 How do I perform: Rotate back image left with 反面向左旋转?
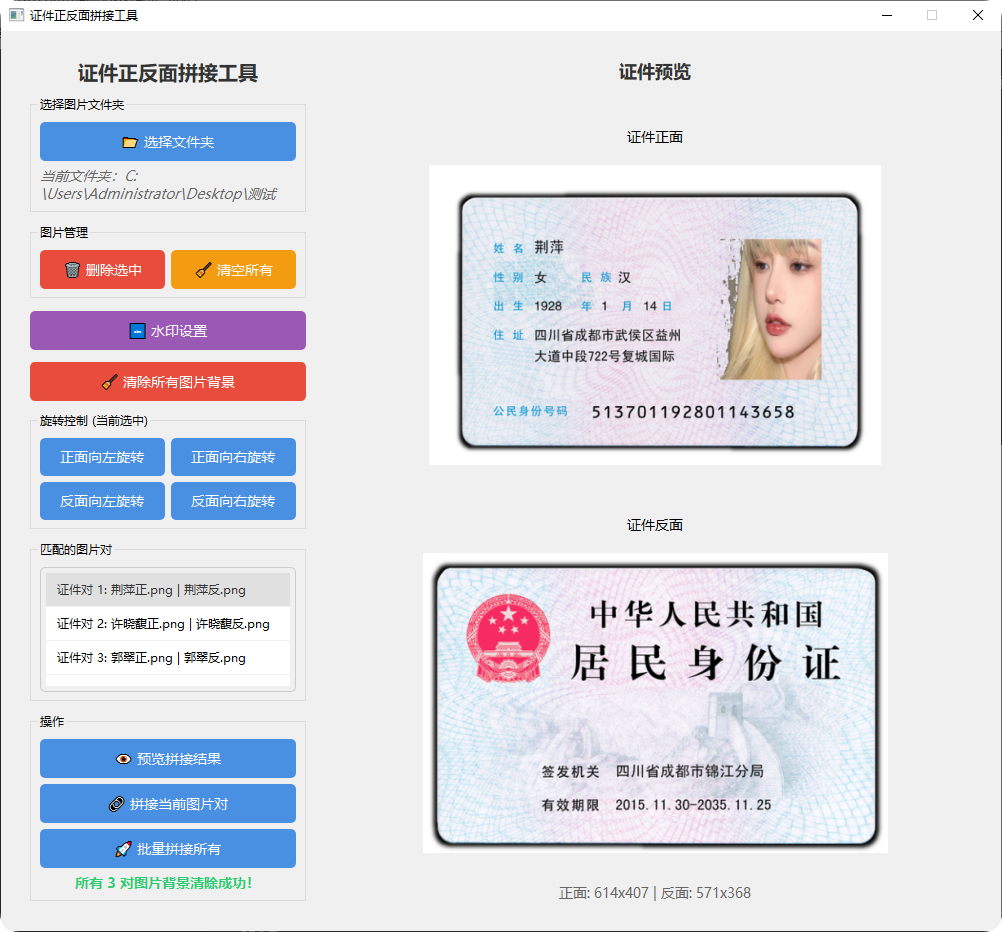pos(101,500)
